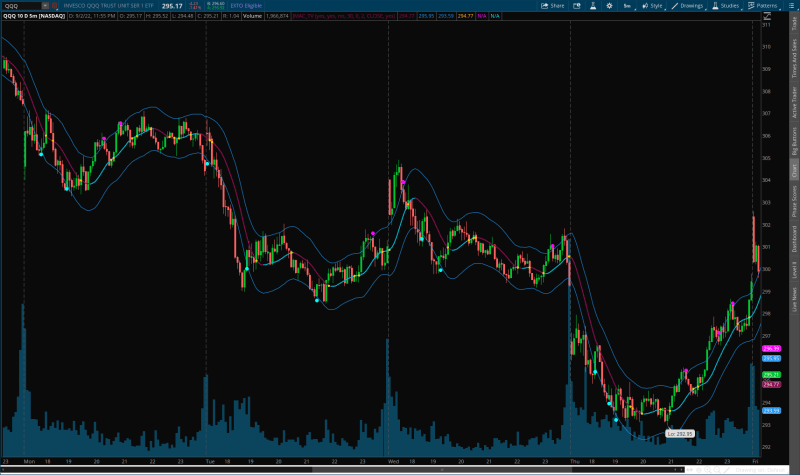Click the blue 295.95 value in header
Screen dimensions: 800x475
(x=426, y=16)
